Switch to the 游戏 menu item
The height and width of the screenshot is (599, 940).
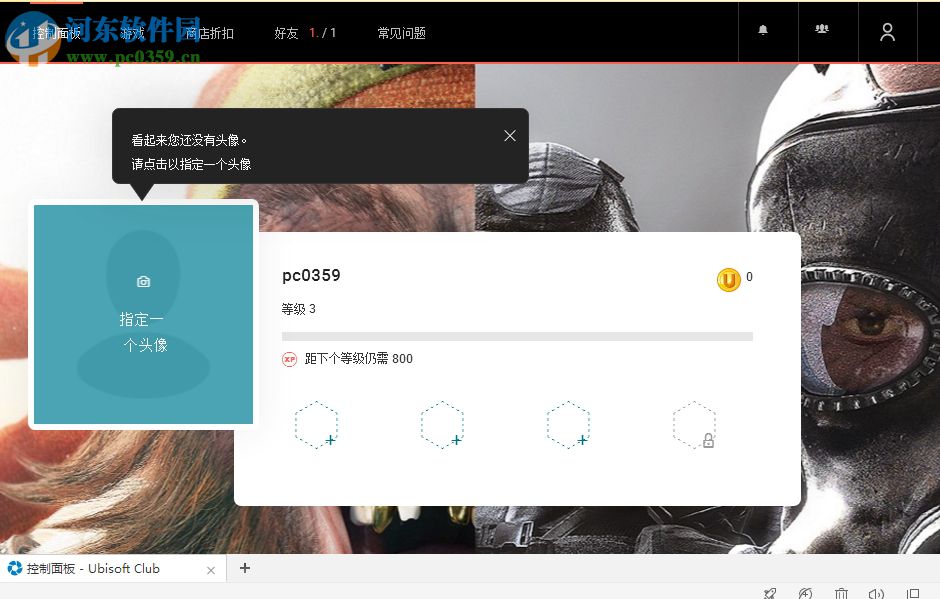135,33
